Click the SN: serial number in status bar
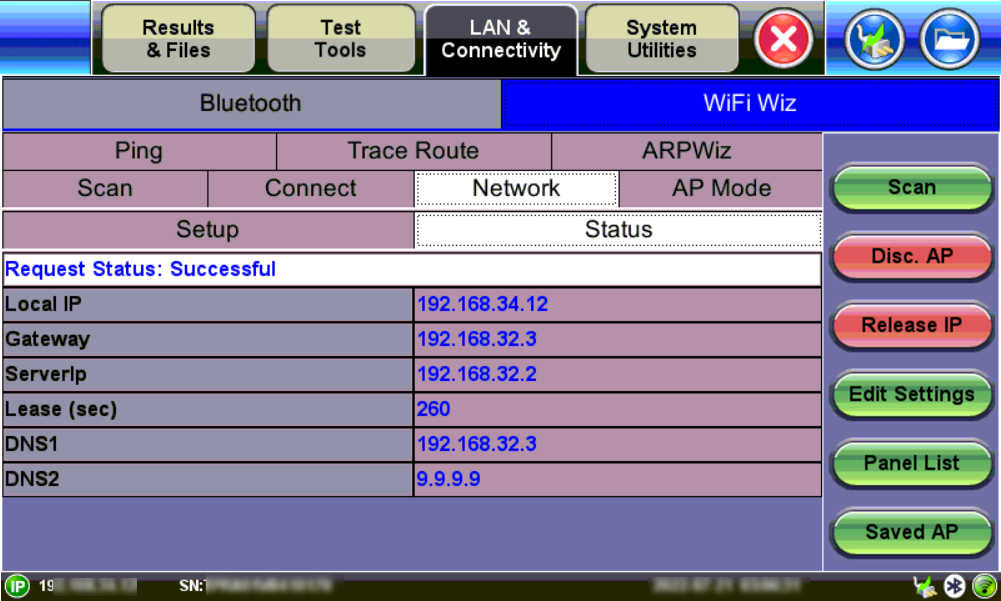1001x601 pixels. (255, 586)
